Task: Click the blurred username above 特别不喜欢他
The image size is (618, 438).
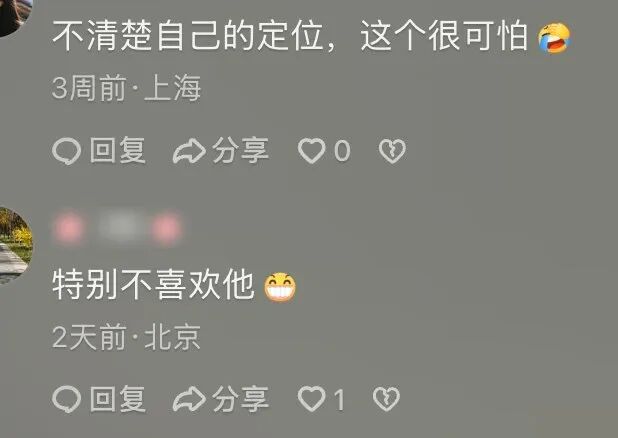Action: pyautogui.click(x=117, y=229)
